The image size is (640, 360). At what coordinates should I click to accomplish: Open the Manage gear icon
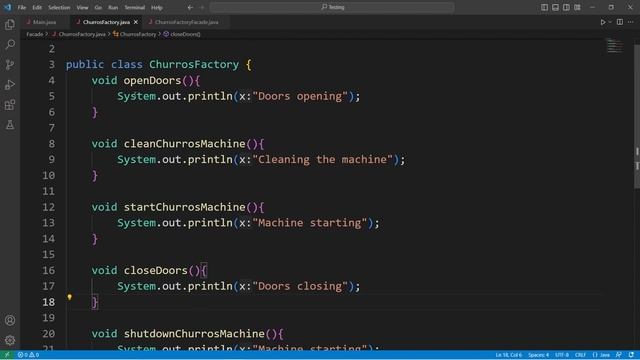coord(10,340)
